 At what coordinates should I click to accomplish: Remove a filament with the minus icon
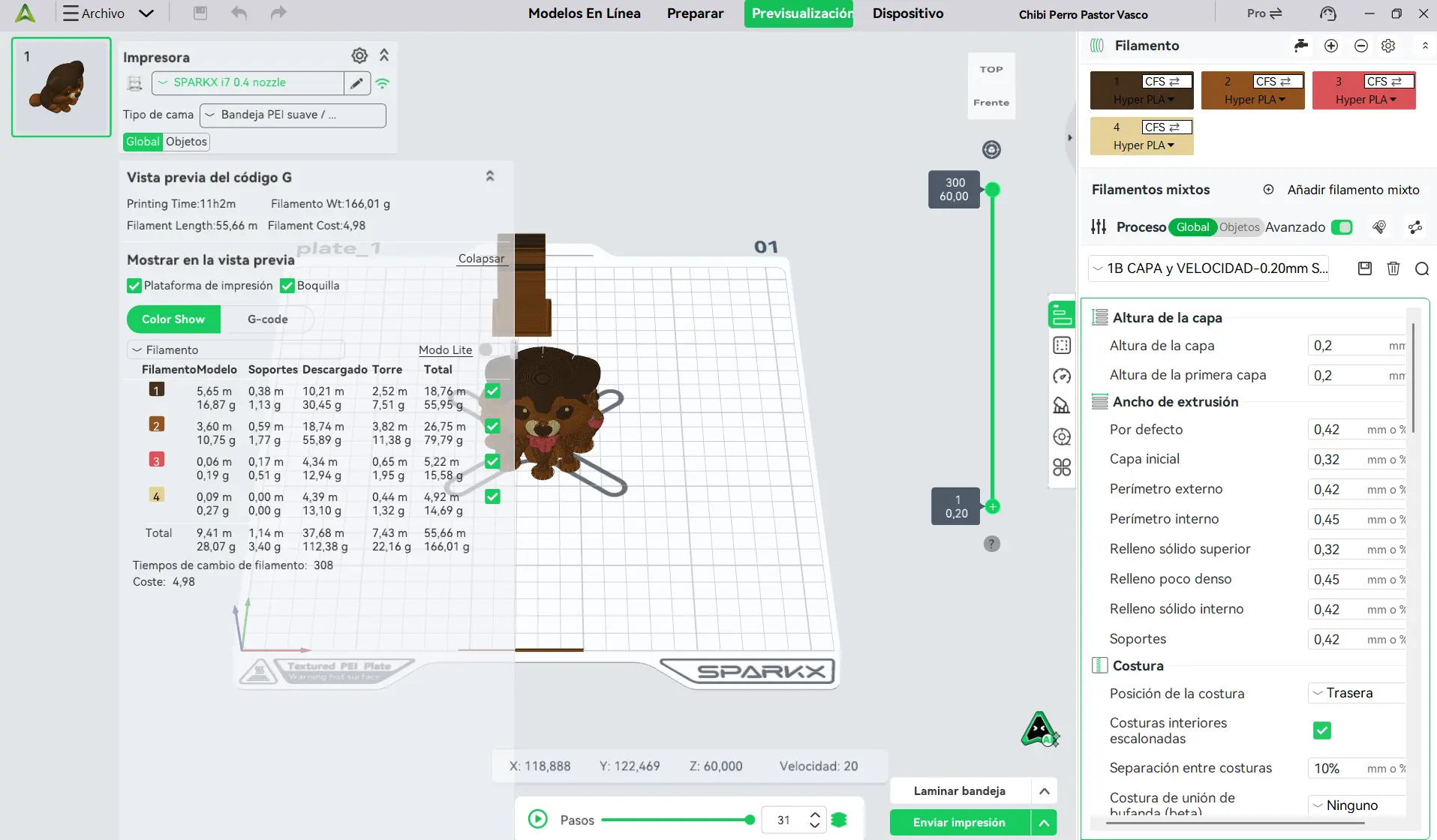(1361, 46)
